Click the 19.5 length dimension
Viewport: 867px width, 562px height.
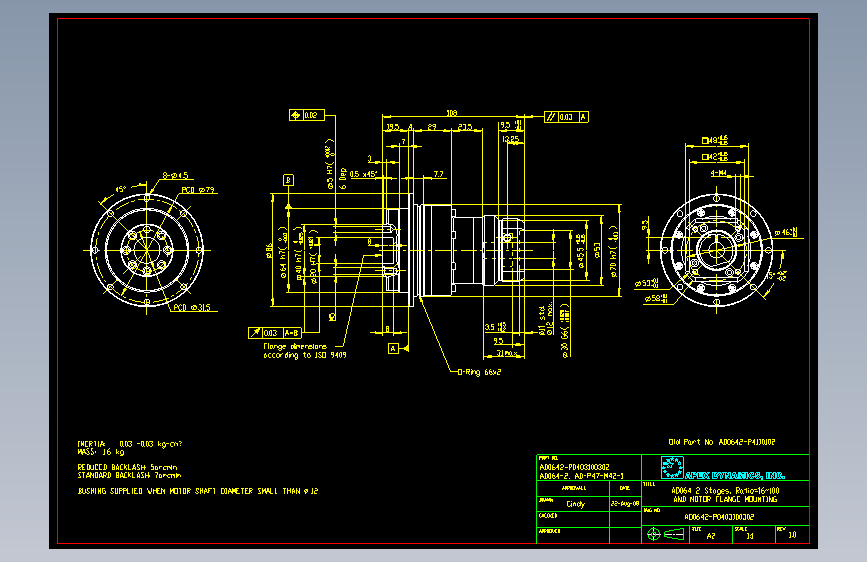(x=393, y=127)
